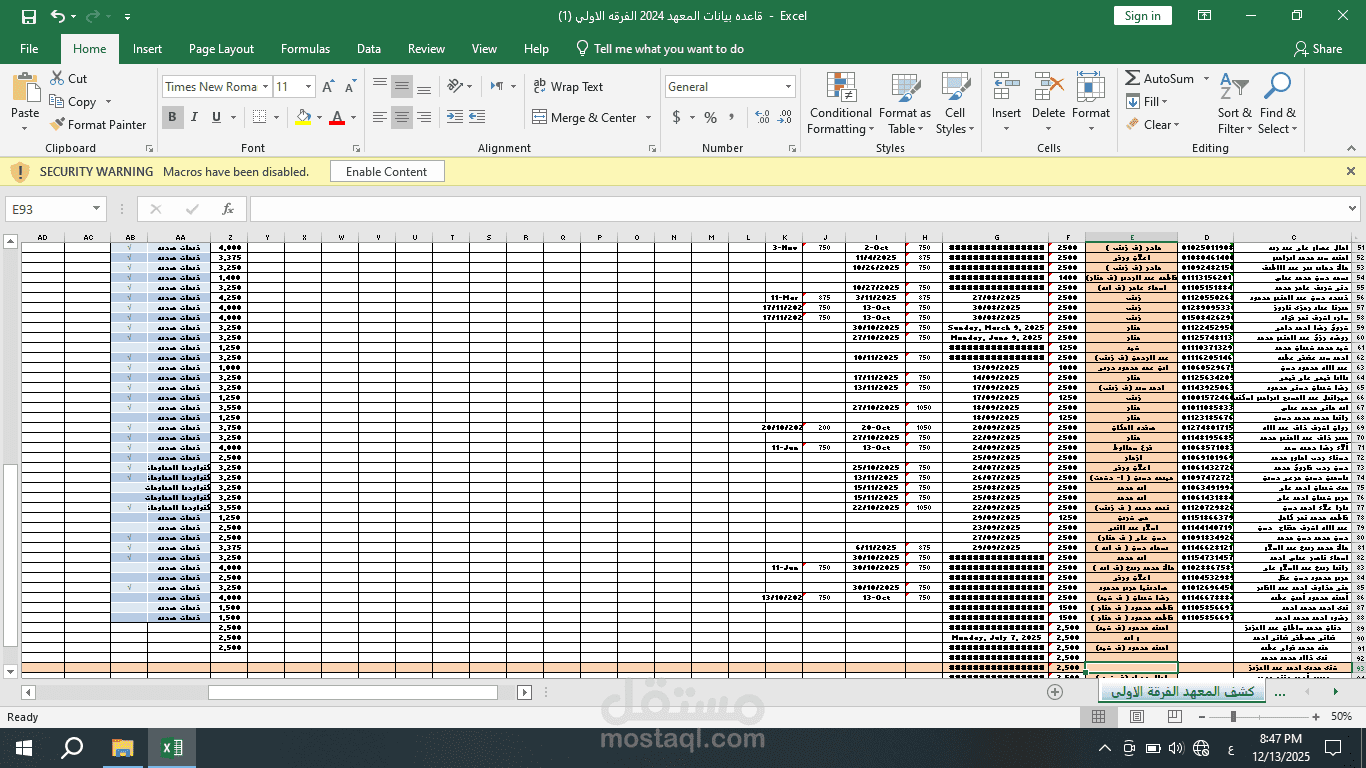Expand the General number format dropdown
Screen dimensions: 1366x768
pyautogui.click(x=789, y=87)
